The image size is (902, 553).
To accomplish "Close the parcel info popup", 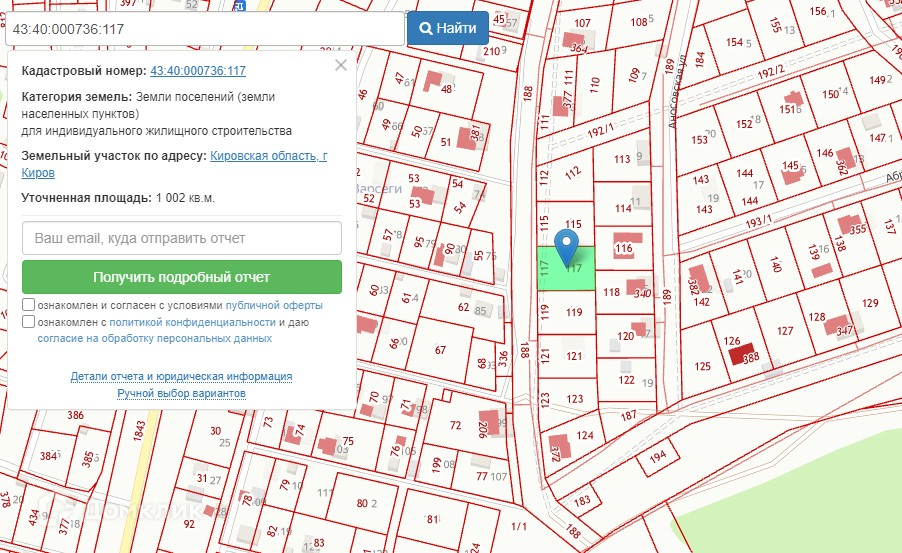I will click(341, 65).
